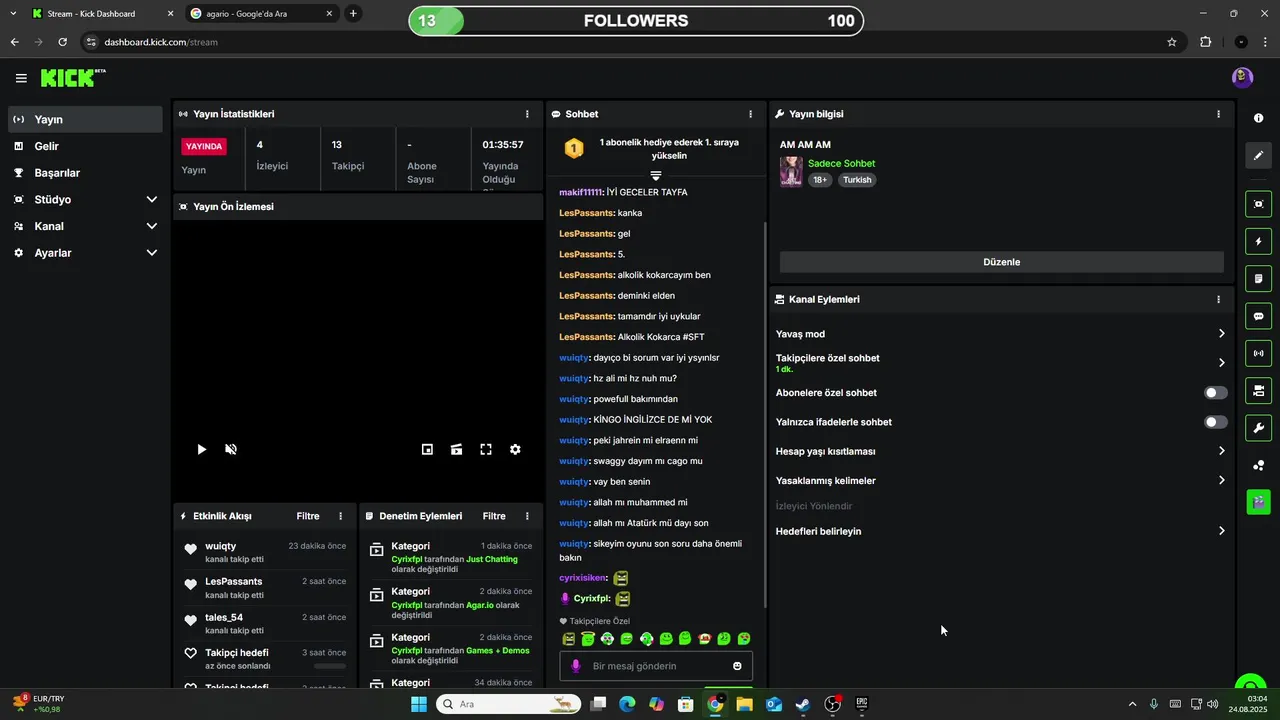Go to Başarılar in the sidebar
This screenshot has height=720, width=1280.
85,173
